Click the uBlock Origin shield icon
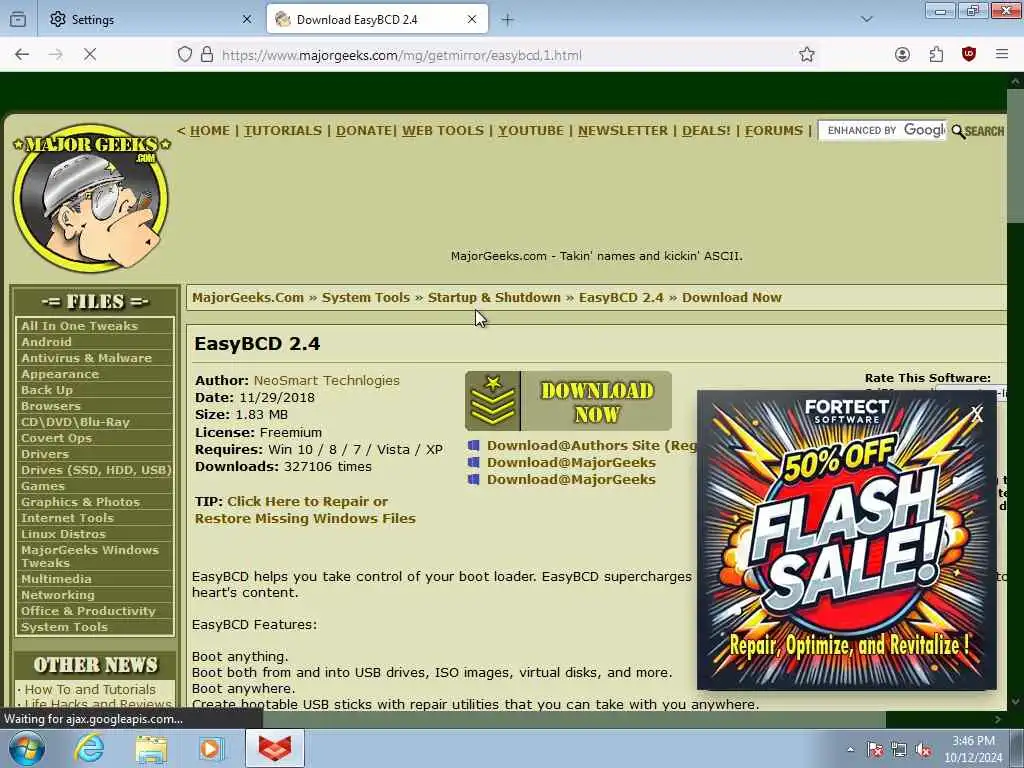The width and height of the screenshot is (1024, 768). (969, 55)
